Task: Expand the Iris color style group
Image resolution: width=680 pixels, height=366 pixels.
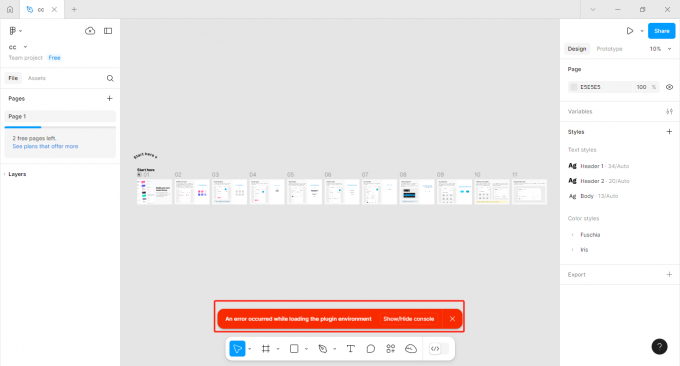Action: (572, 250)
